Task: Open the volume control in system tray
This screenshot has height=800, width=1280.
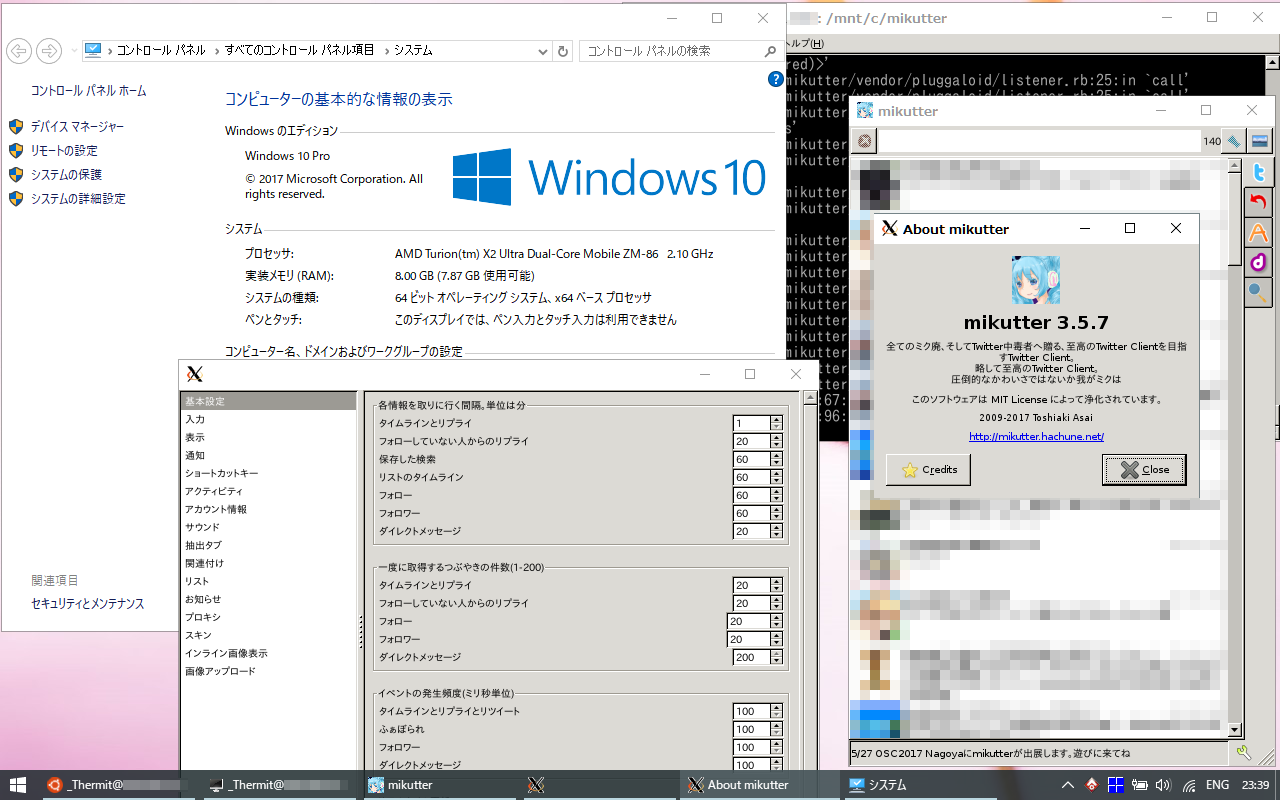Action: (x=1163, y=785)
